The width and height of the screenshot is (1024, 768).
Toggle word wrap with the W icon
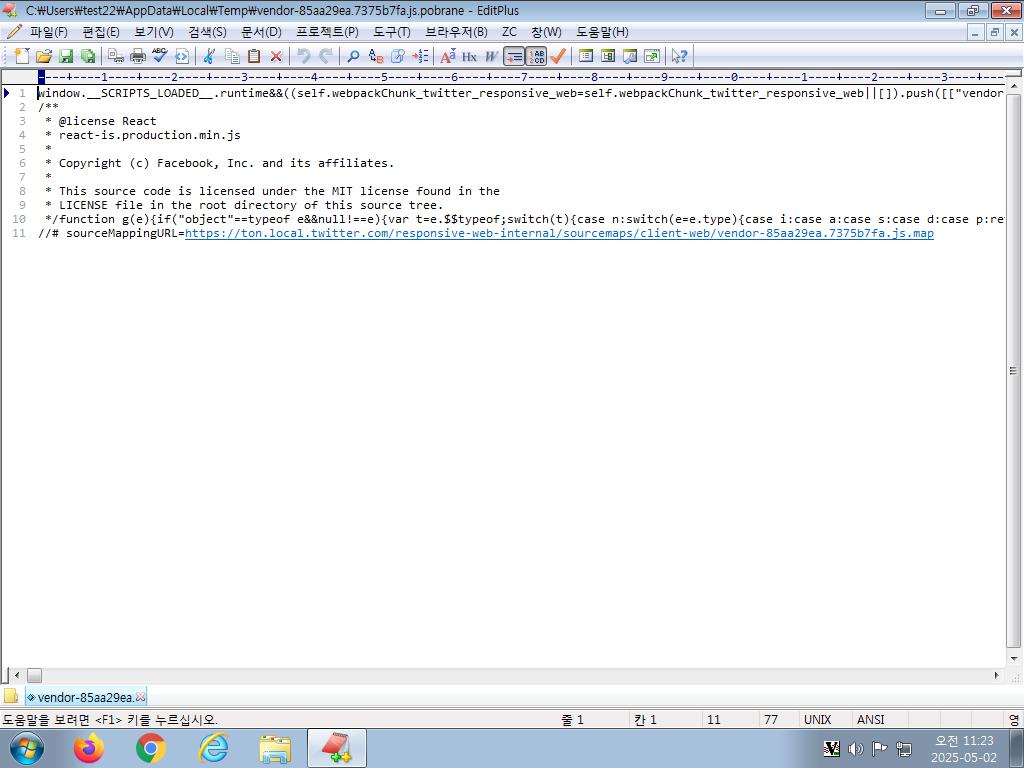[492, 56]
